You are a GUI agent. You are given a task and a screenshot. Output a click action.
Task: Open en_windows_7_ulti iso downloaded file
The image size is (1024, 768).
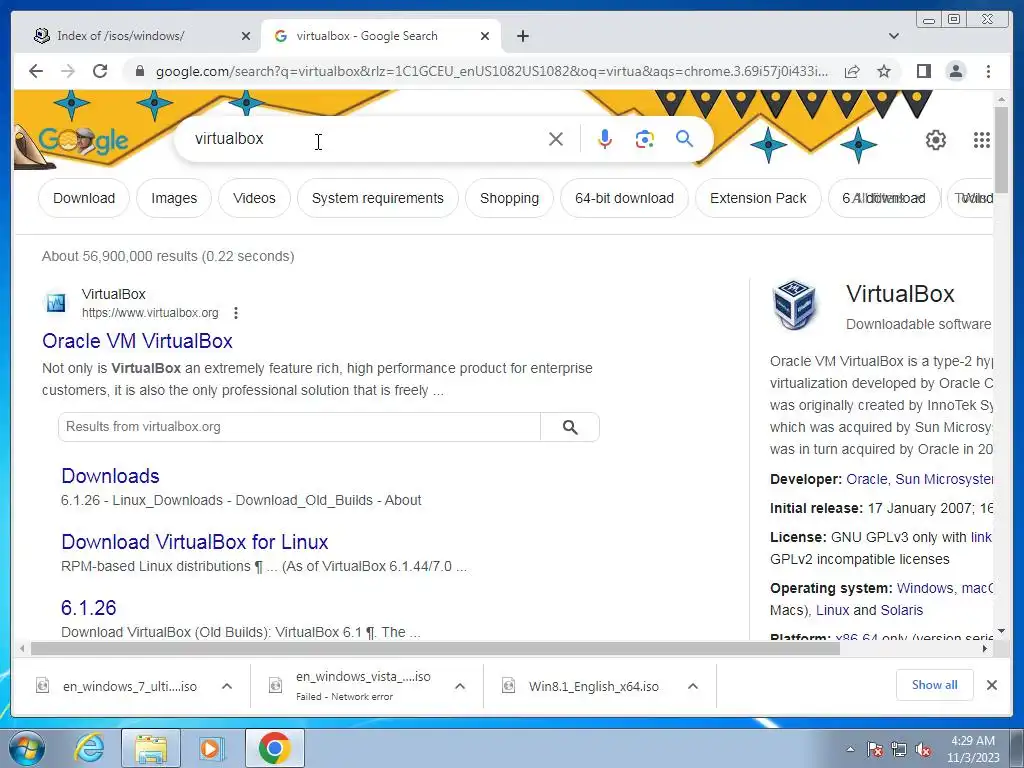pos(129,686)
